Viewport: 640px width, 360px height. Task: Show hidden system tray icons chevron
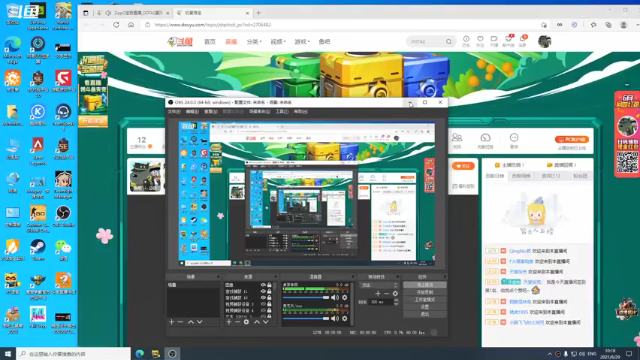[x=549, y=354]
